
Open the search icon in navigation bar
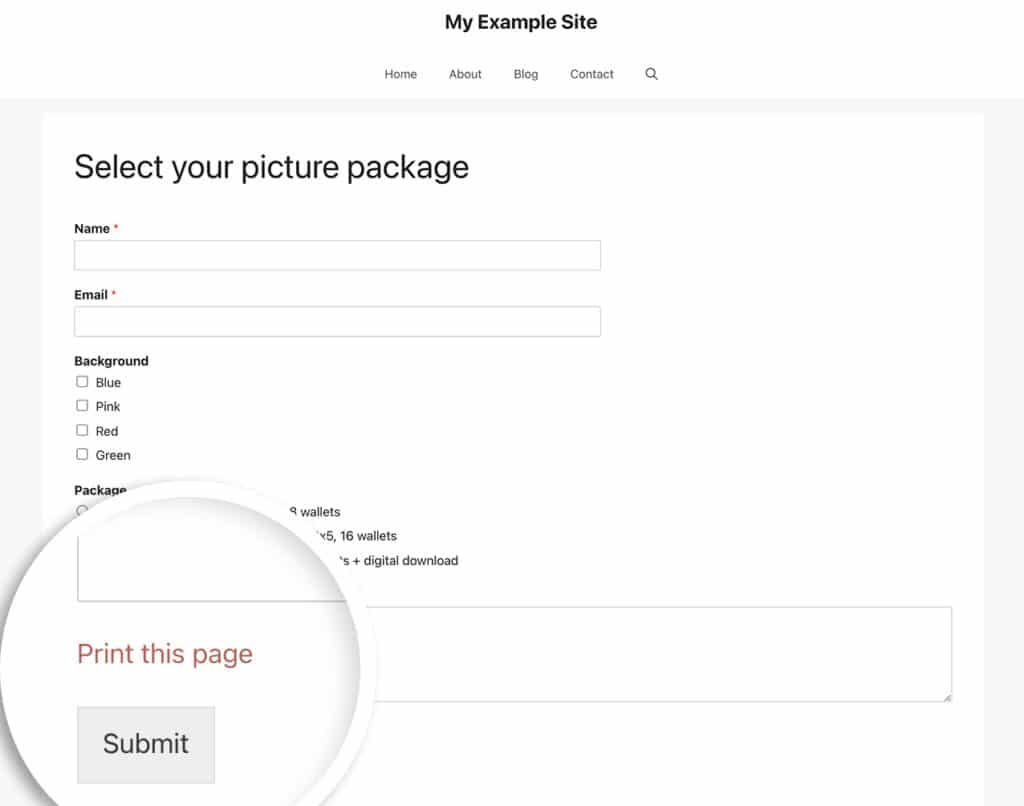(x=651, y=73)
